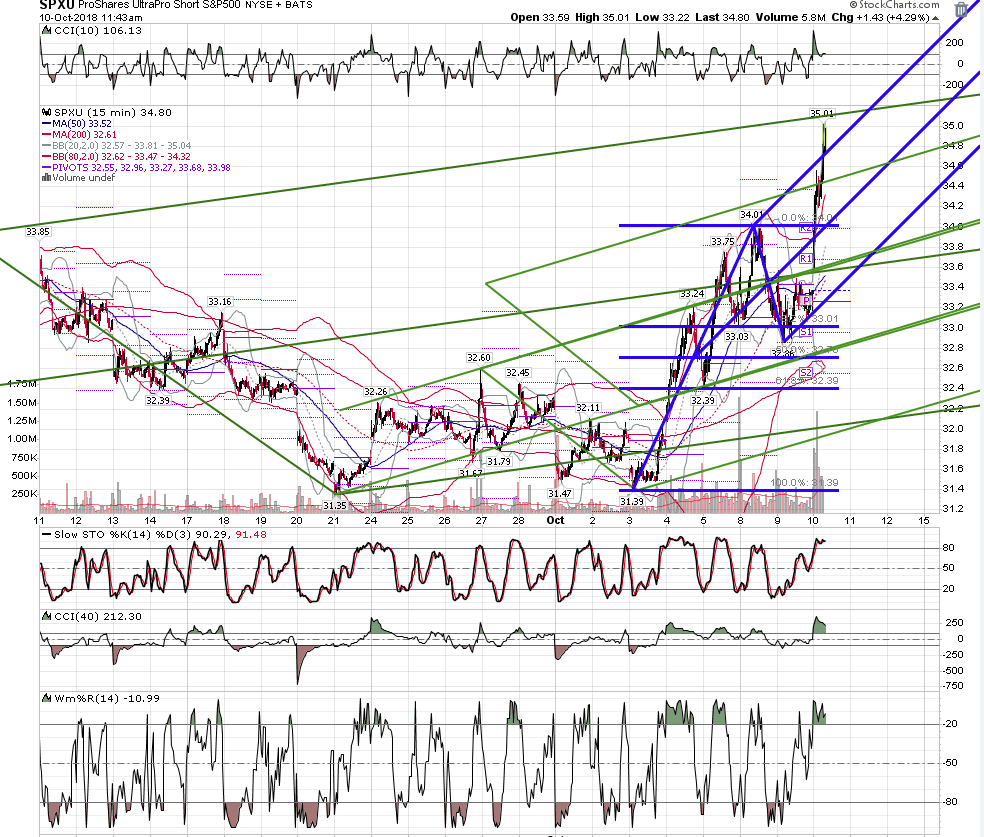
Task: Click the S1 pivot marker
Action: 806,331
